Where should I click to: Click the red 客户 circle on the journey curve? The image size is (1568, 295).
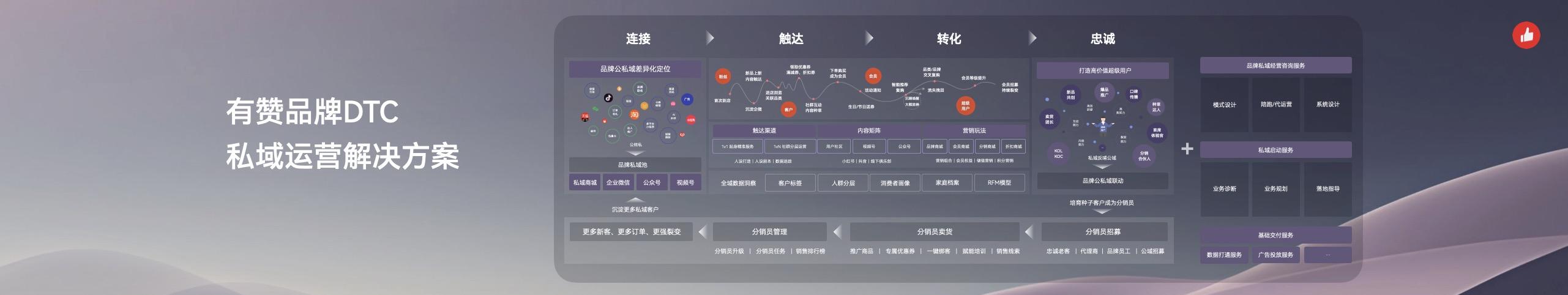[x=788, y=110]
